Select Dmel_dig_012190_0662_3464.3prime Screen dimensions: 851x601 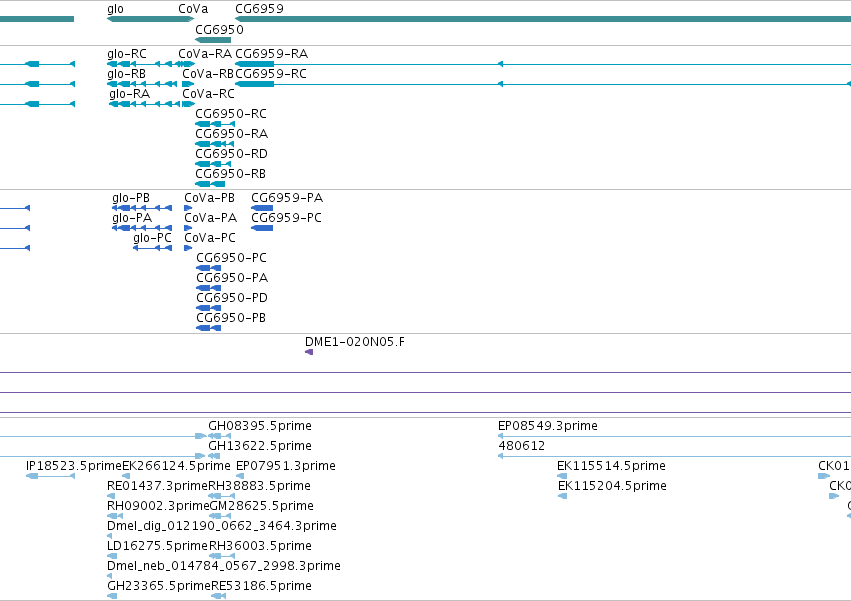click(222, 526)
